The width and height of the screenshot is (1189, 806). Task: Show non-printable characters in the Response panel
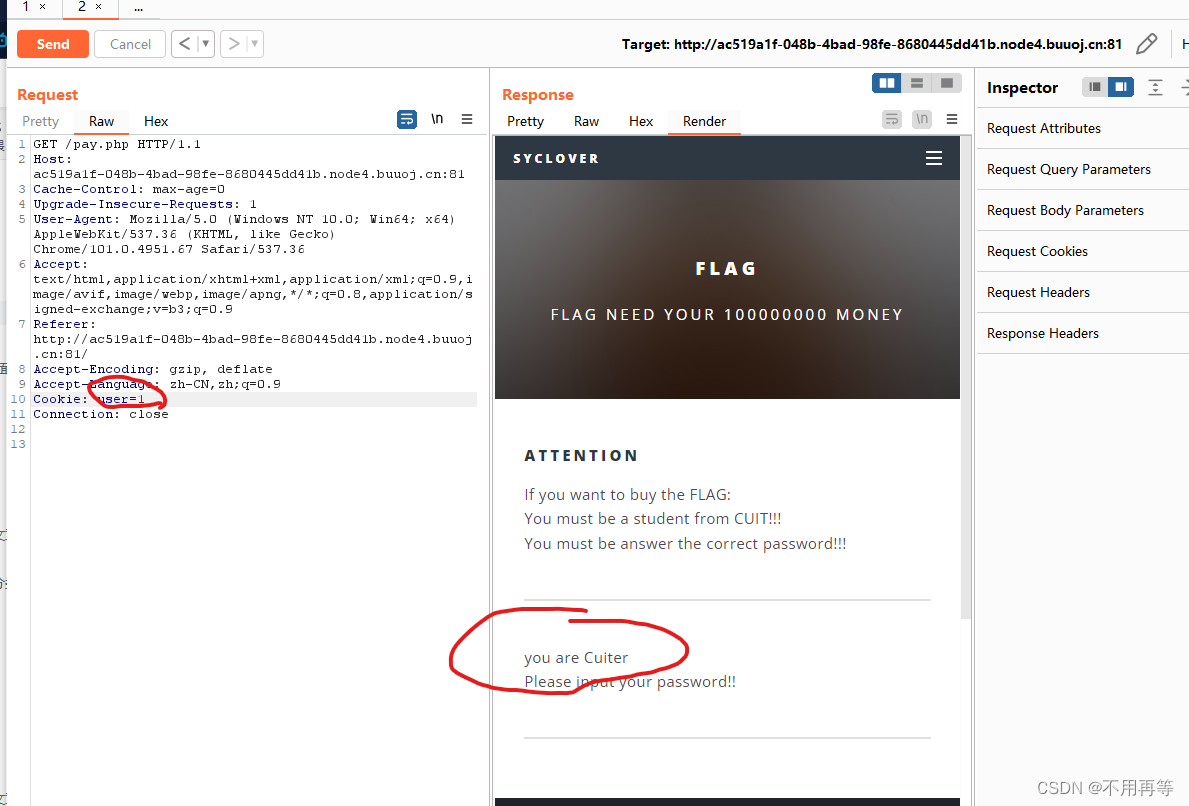pyautogui.click(x=921, y=119)
